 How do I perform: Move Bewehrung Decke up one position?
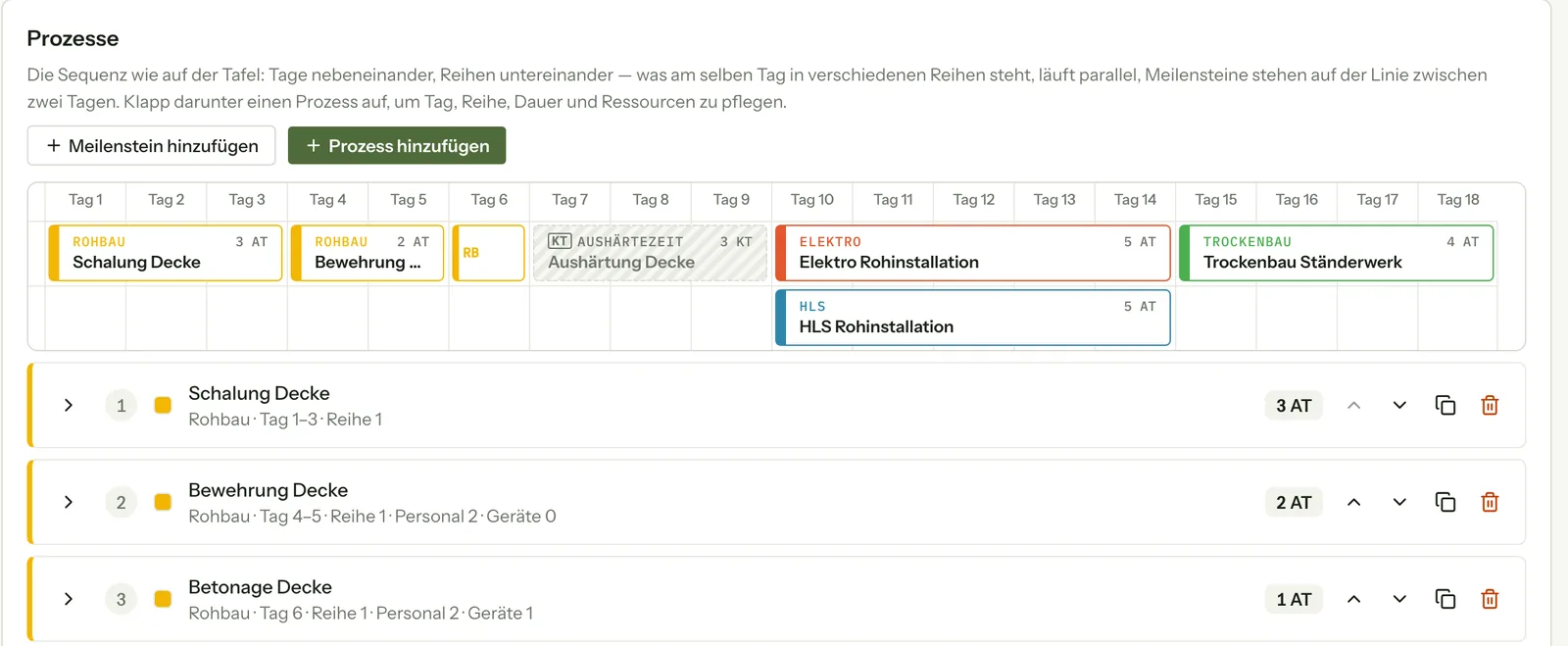click(1353, 502)
